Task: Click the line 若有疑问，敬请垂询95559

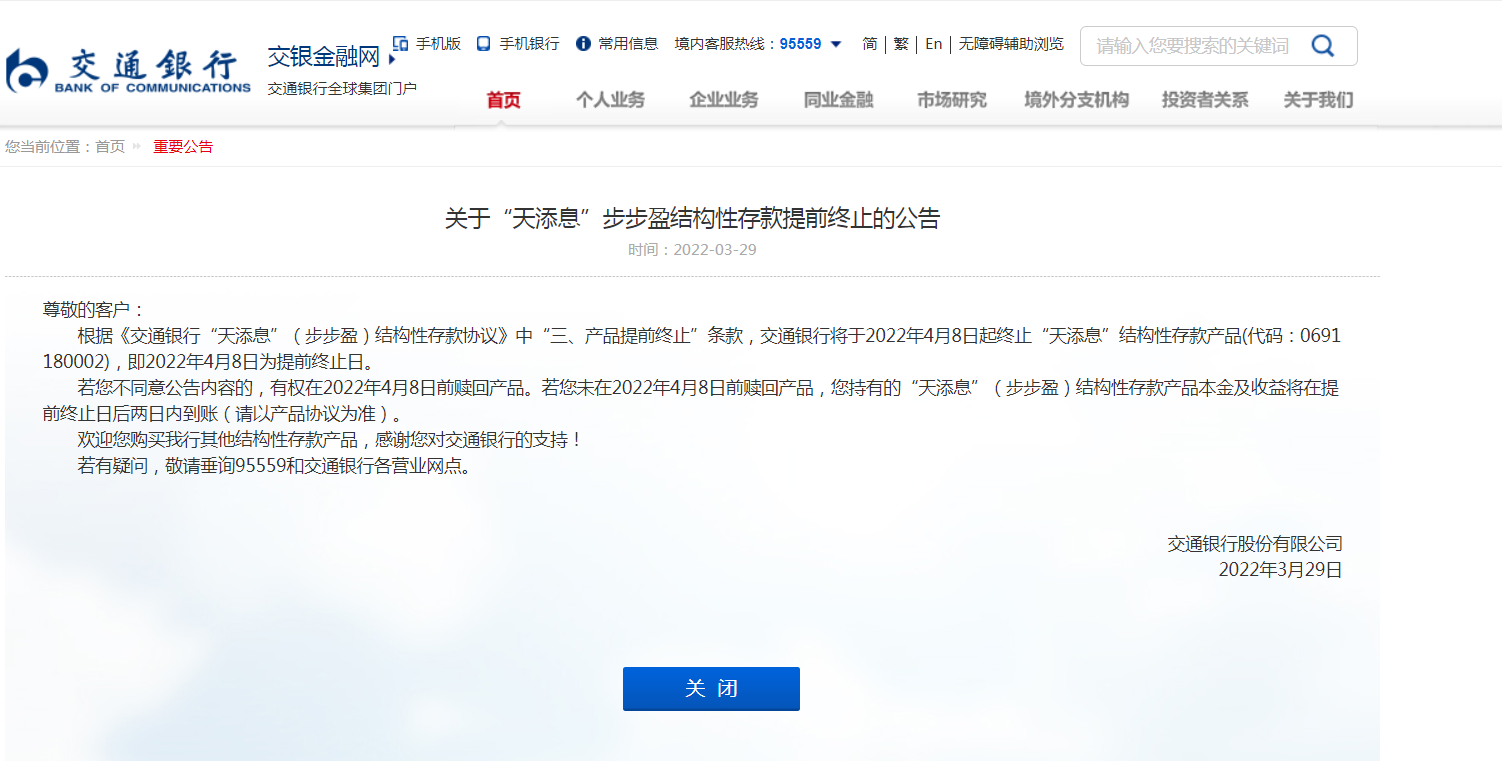Action: point(273,466)
